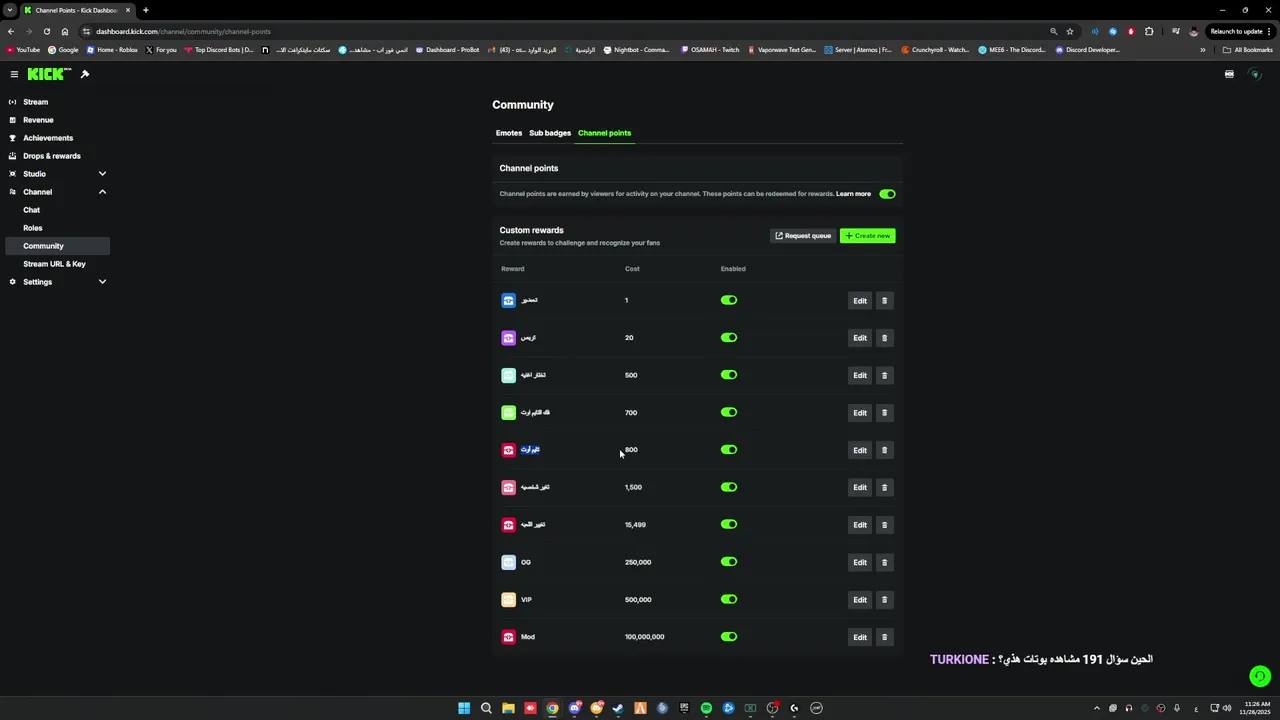The height and width of the screenshot is (720, 1280).
Task: Show hidden system tray icons
Action: point(1097,708)
